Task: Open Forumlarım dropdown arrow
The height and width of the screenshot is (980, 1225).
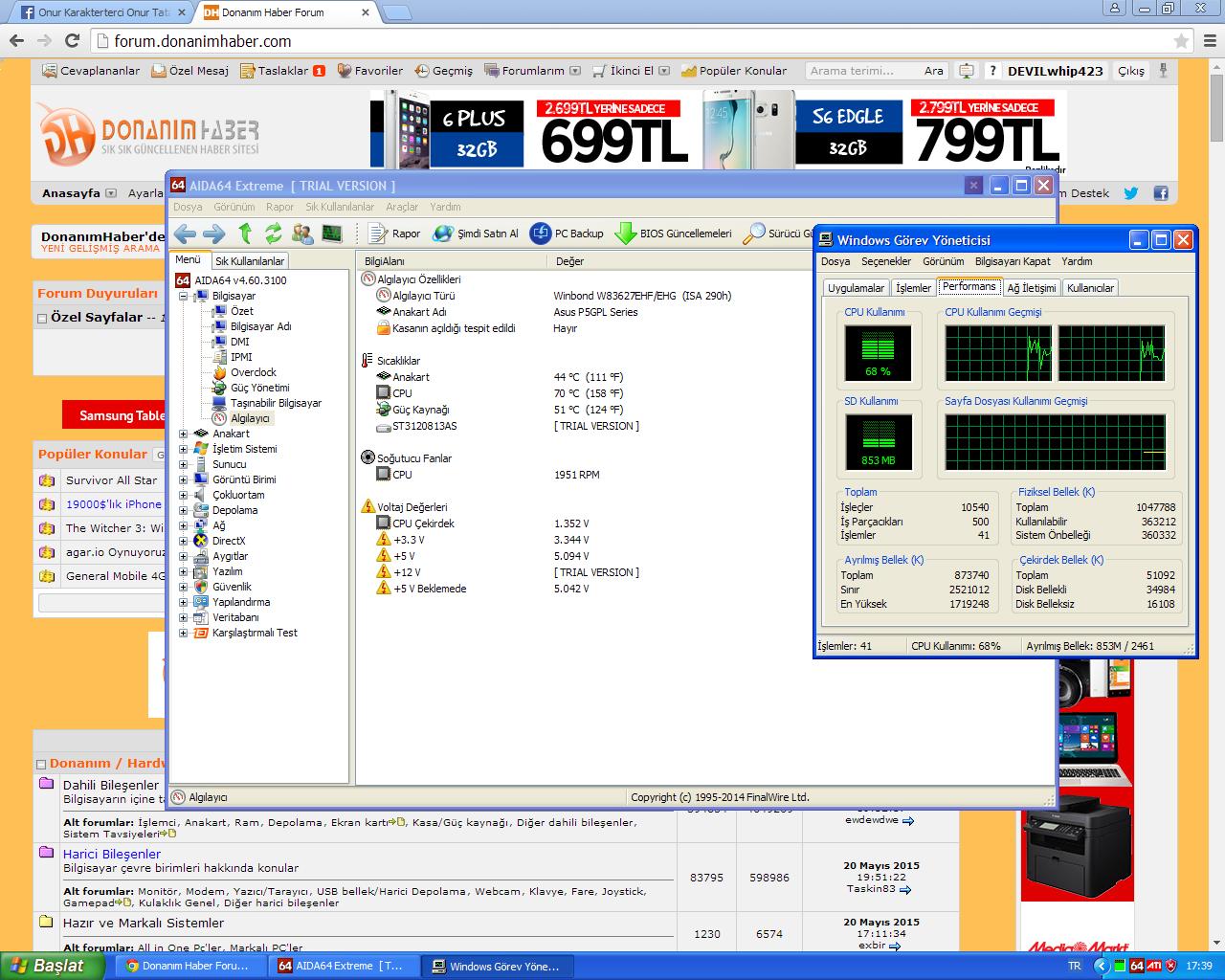Action: click(574, 71)
